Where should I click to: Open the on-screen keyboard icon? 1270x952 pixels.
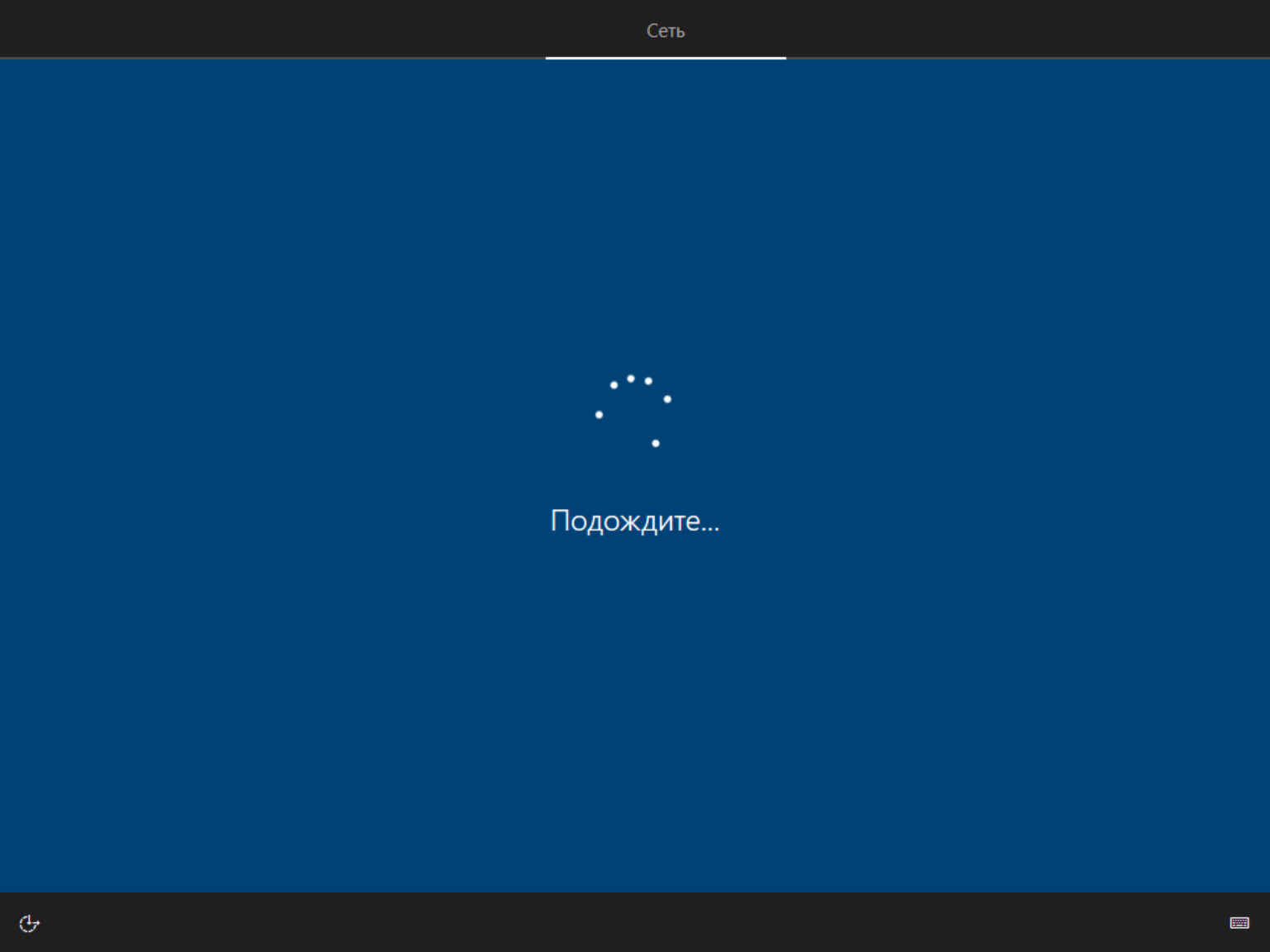point(1239,923)
